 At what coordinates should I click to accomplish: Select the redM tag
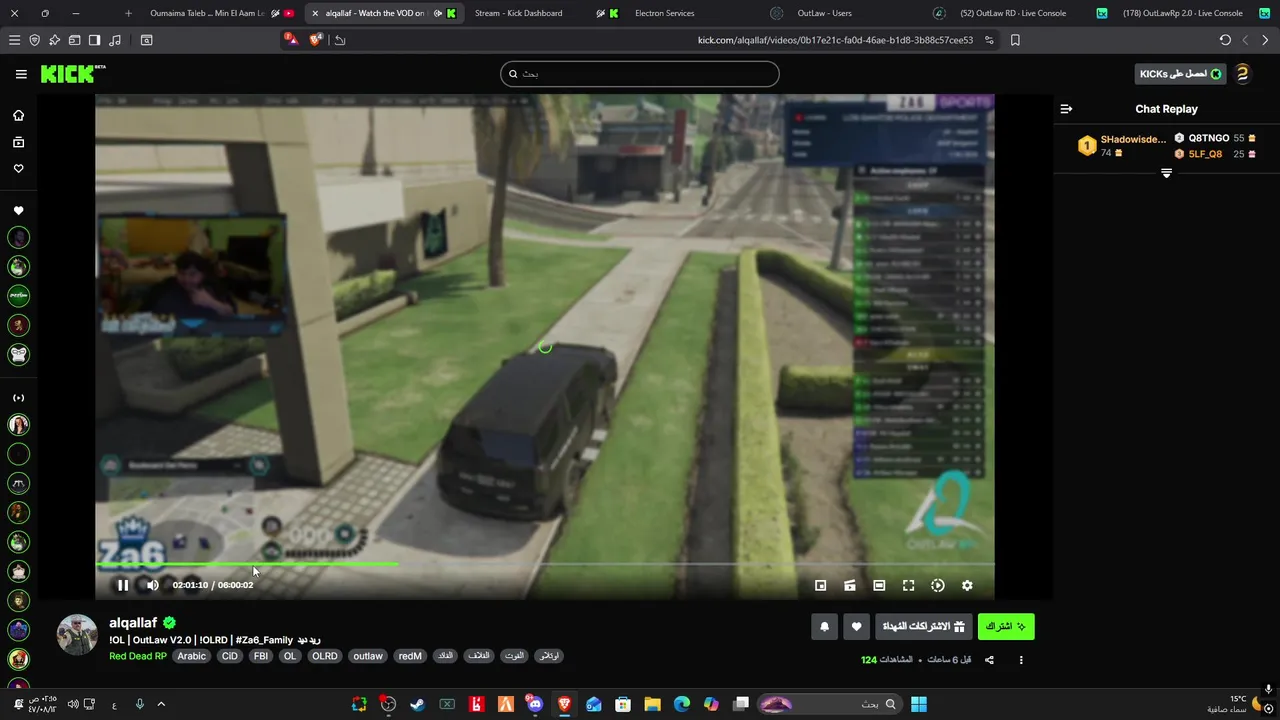[410, 656]
